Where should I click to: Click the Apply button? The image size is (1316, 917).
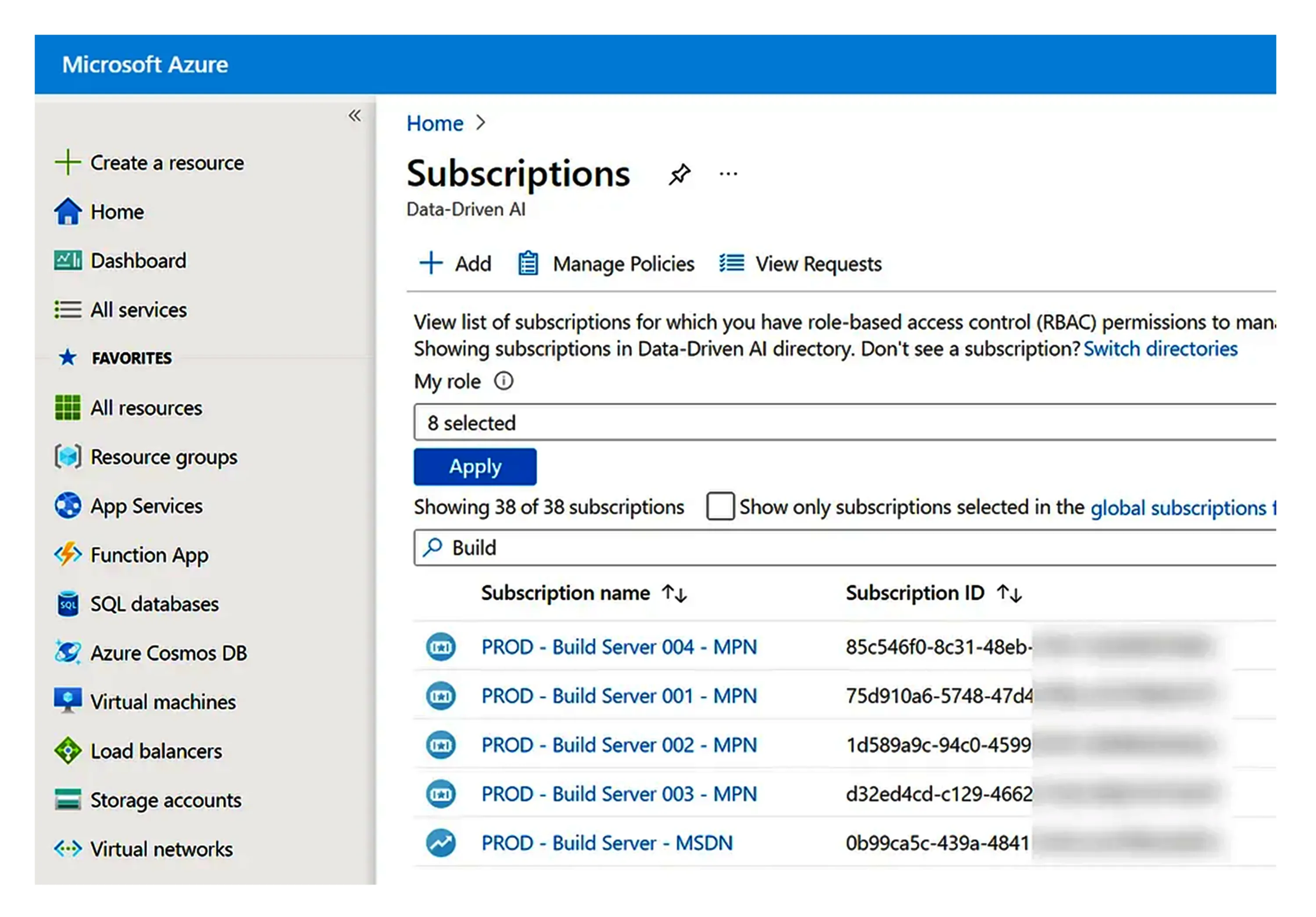[475, 466]
